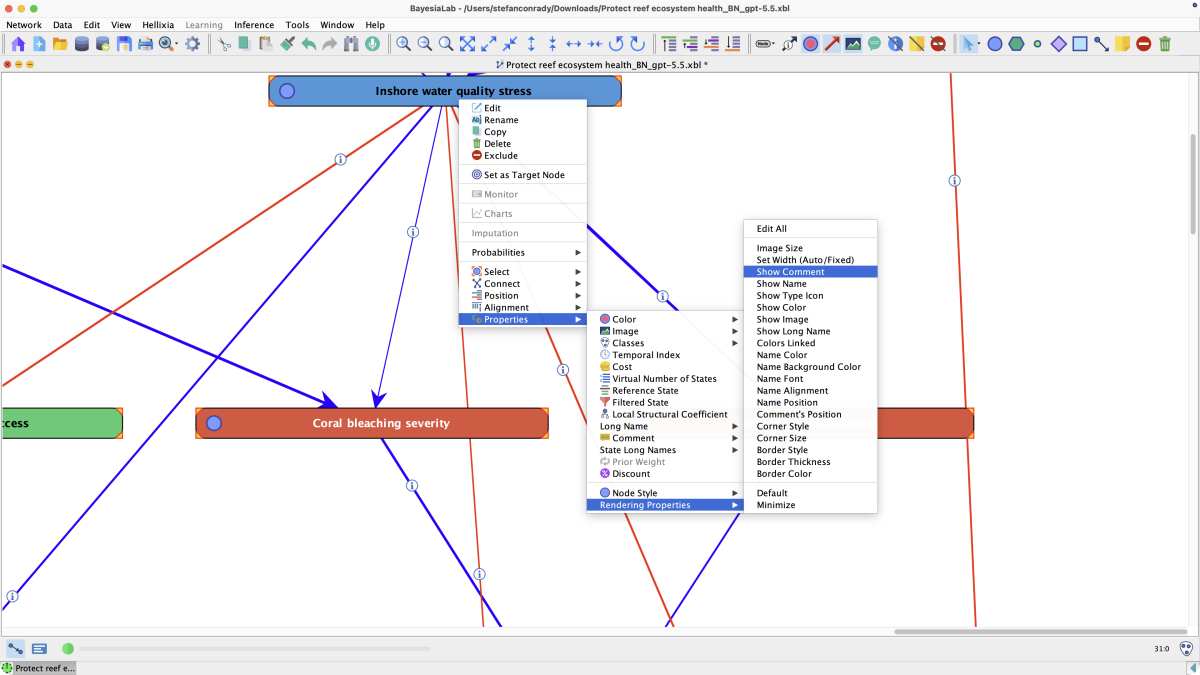The height and width of the screenshot is (675, 1200).
Task: Click the Undo arrow icon
Action: click(308, 44)
